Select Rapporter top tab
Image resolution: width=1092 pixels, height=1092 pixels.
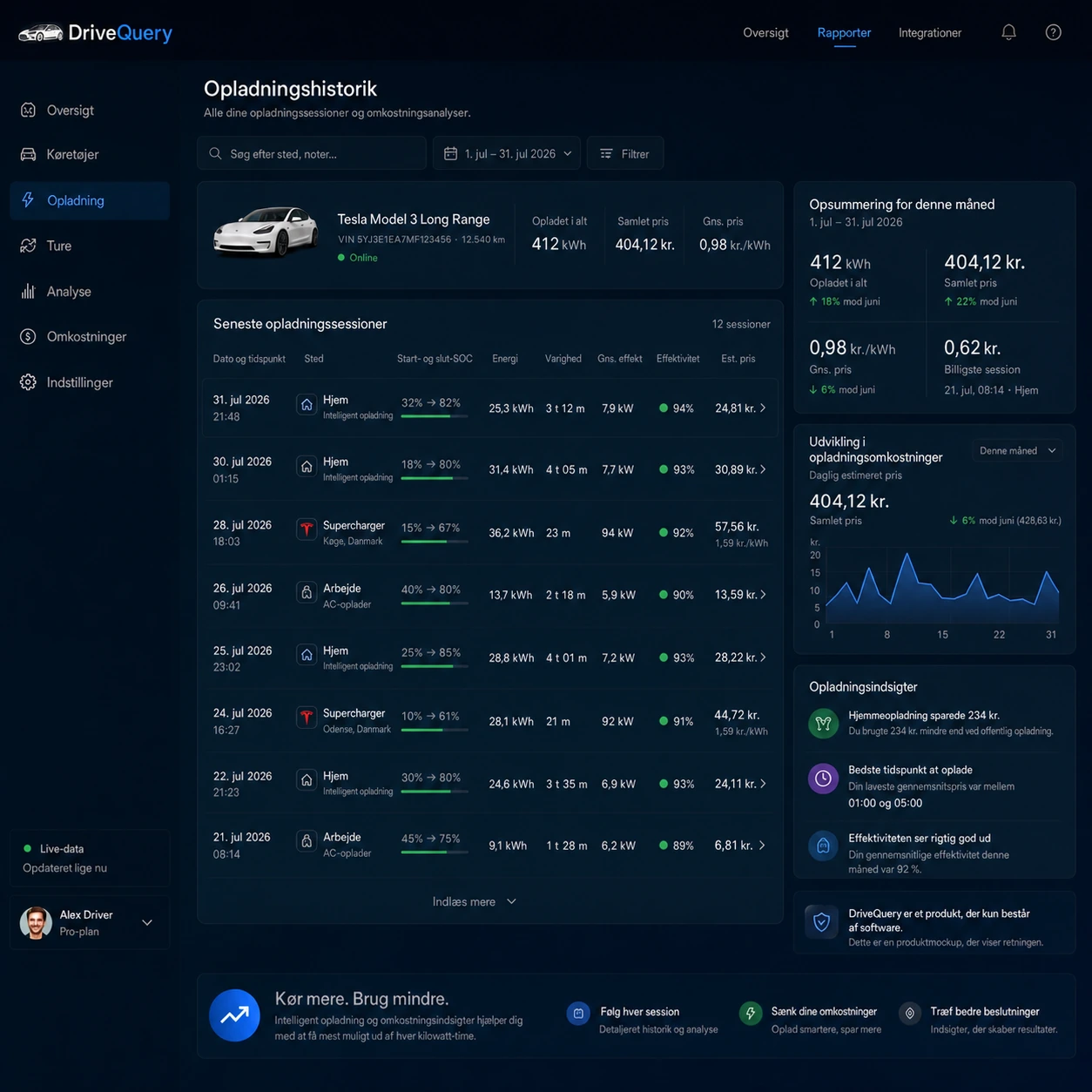[x=844, y=32]
